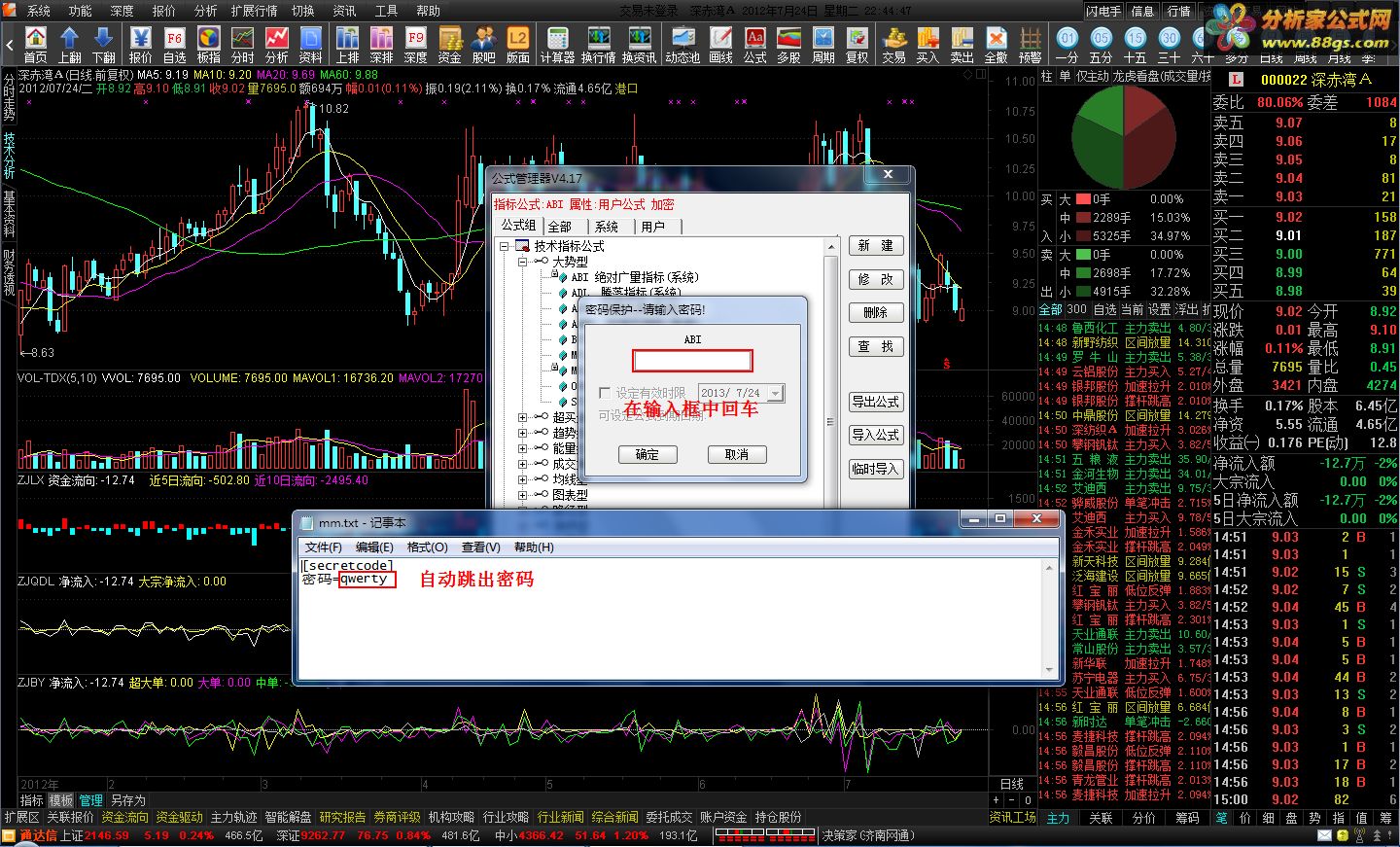The width and height of the screenshot is (1400, 847).
Task: Open the 资金流向 bottom tab
Action: [x=125, y=818]
